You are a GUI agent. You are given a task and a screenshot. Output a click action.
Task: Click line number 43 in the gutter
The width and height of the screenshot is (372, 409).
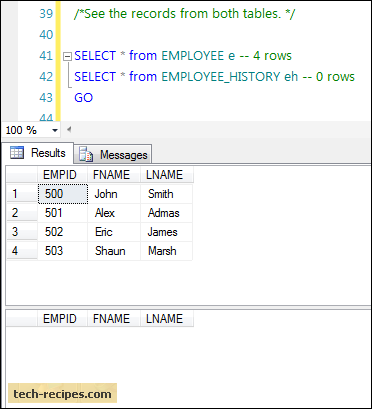coord(46,98)
